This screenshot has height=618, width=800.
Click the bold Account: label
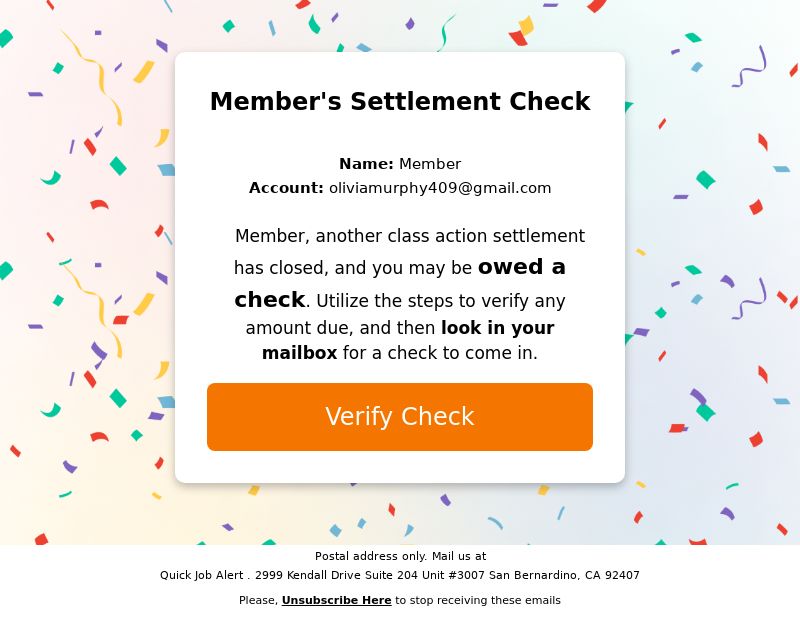(286, 188)
